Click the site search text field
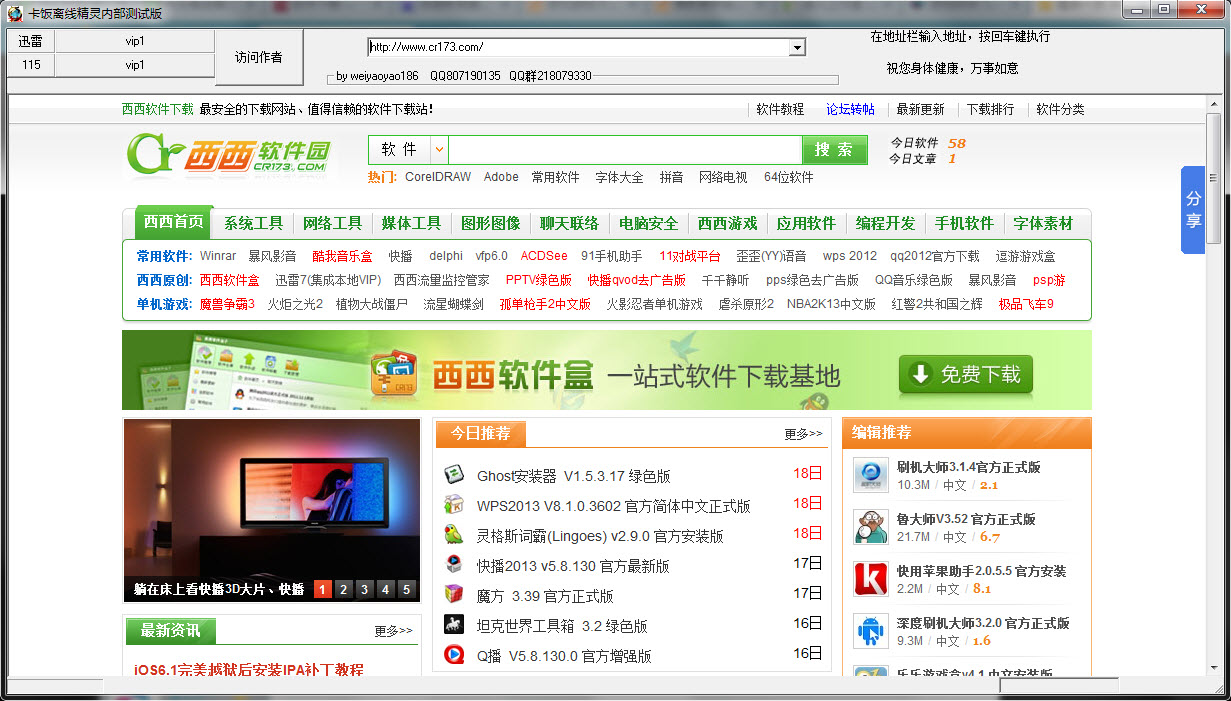The width and height of the screenshot is (1231, 701). click(x=625, y=149)
